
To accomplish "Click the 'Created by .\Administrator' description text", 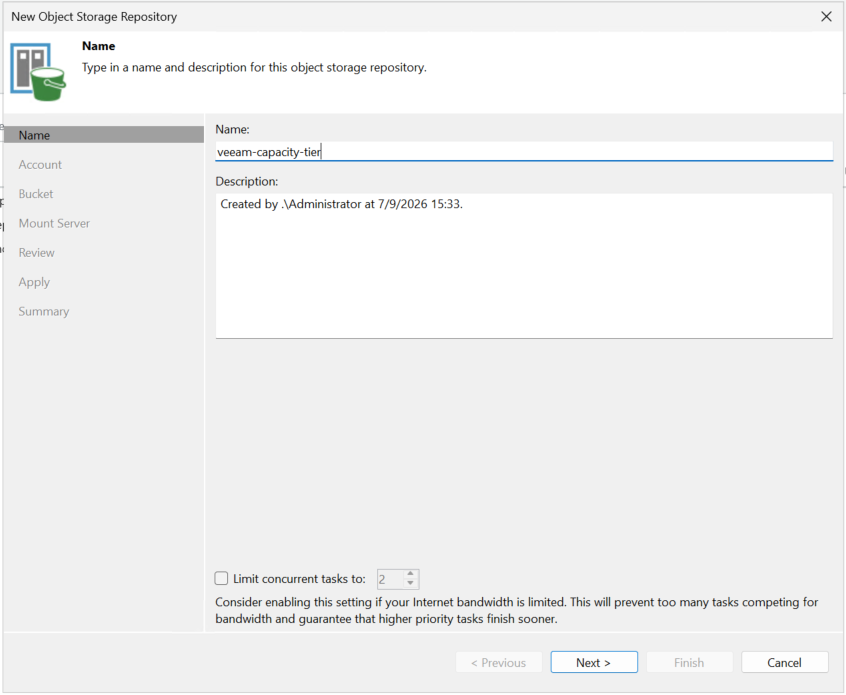I will click(342, 204).
